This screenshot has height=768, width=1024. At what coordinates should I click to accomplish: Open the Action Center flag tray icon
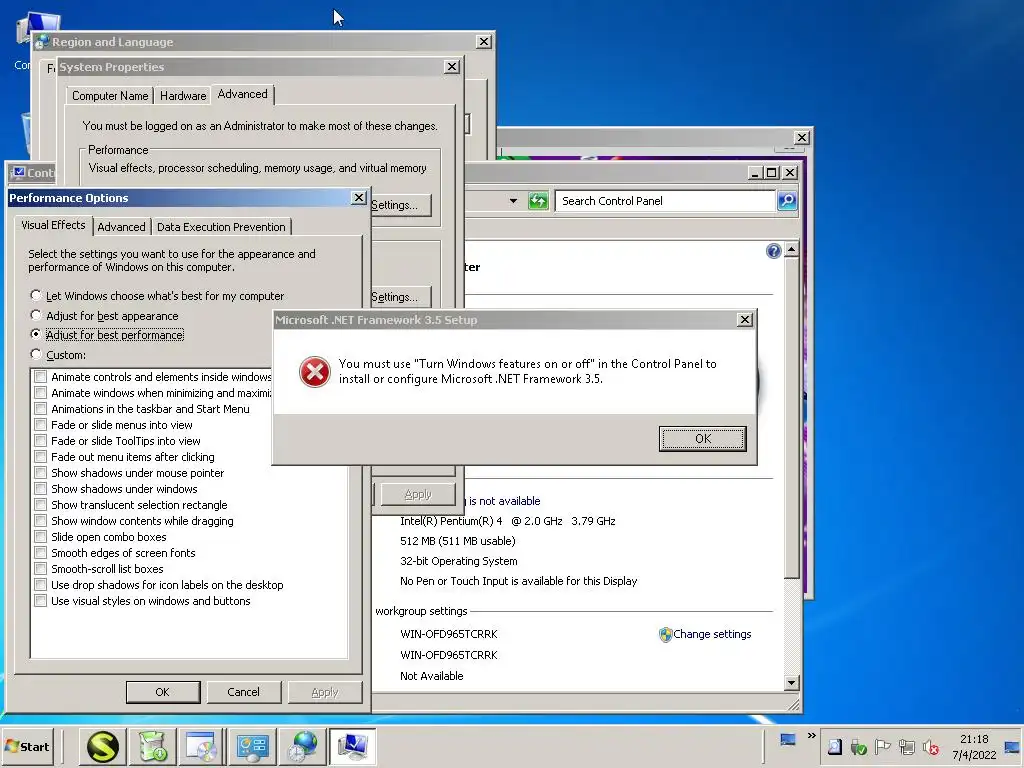(882, 747)
